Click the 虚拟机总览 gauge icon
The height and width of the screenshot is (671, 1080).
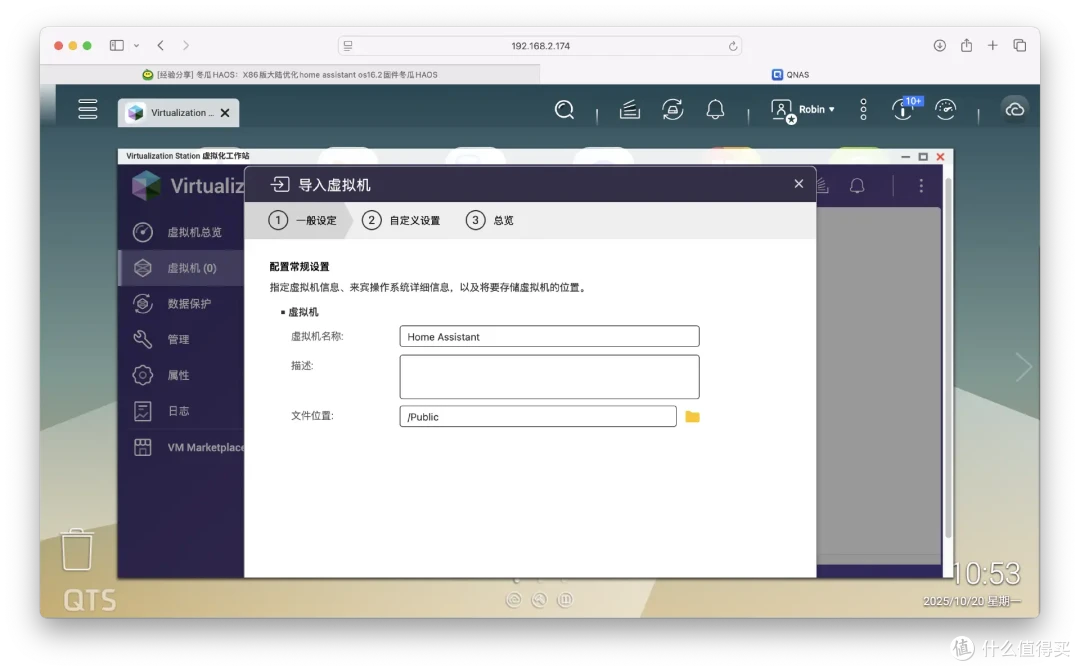(143, 232)
